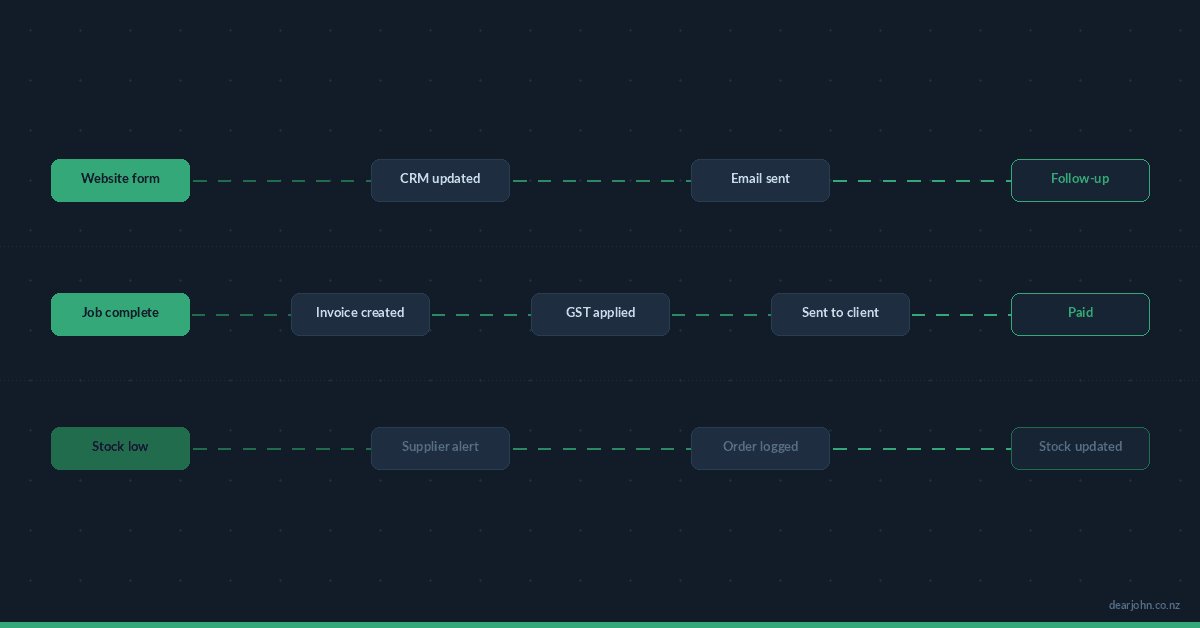Open the dearjohn.co.nz link
The height and width of the screenshot is (628, 1200).
coord(1143,604)
